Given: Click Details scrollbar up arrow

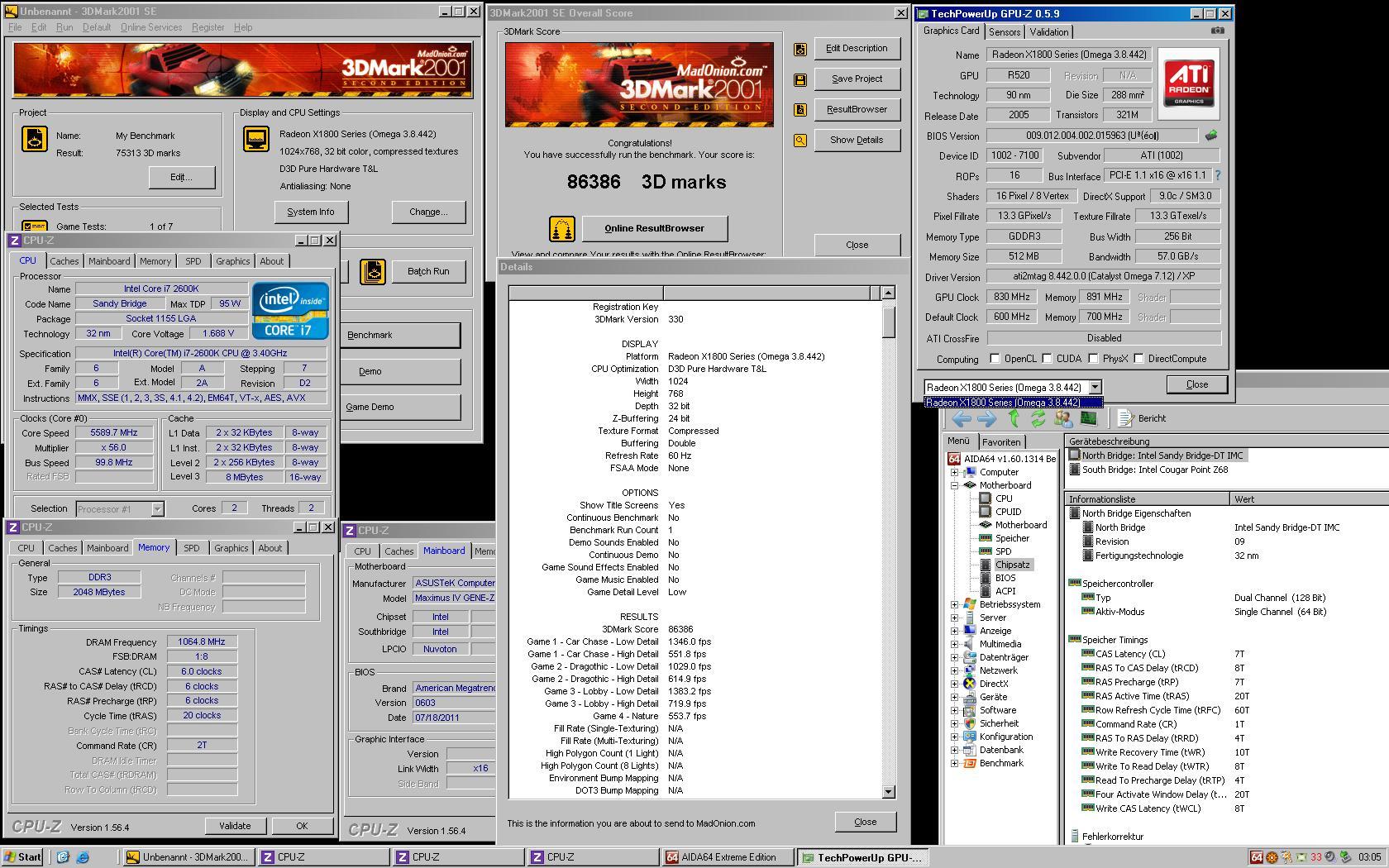Looking at the screenshot, I should click(888, 293).
